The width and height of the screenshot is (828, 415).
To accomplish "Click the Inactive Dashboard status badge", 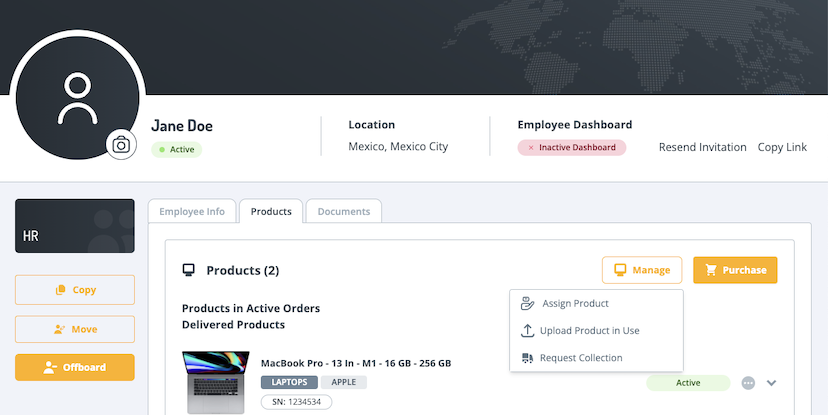I will pyautogui.click(x=572, y=148).
